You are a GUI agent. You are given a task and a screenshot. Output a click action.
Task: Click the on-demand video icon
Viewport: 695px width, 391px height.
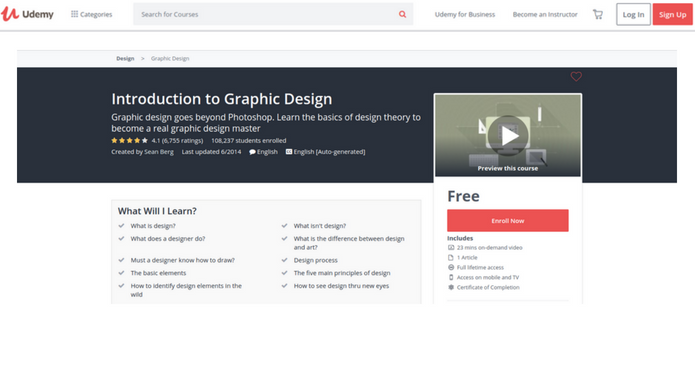[451, 247]
